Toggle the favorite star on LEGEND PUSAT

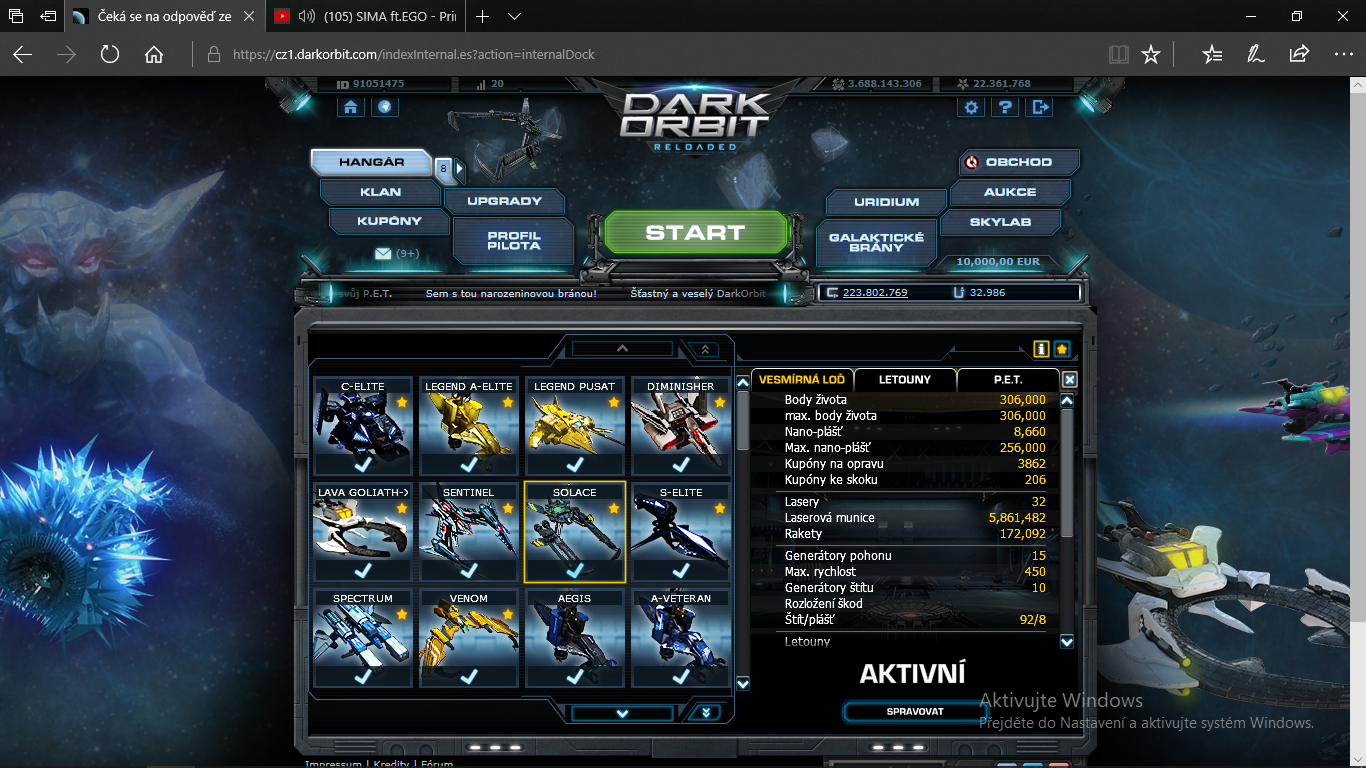pos(613,402)
